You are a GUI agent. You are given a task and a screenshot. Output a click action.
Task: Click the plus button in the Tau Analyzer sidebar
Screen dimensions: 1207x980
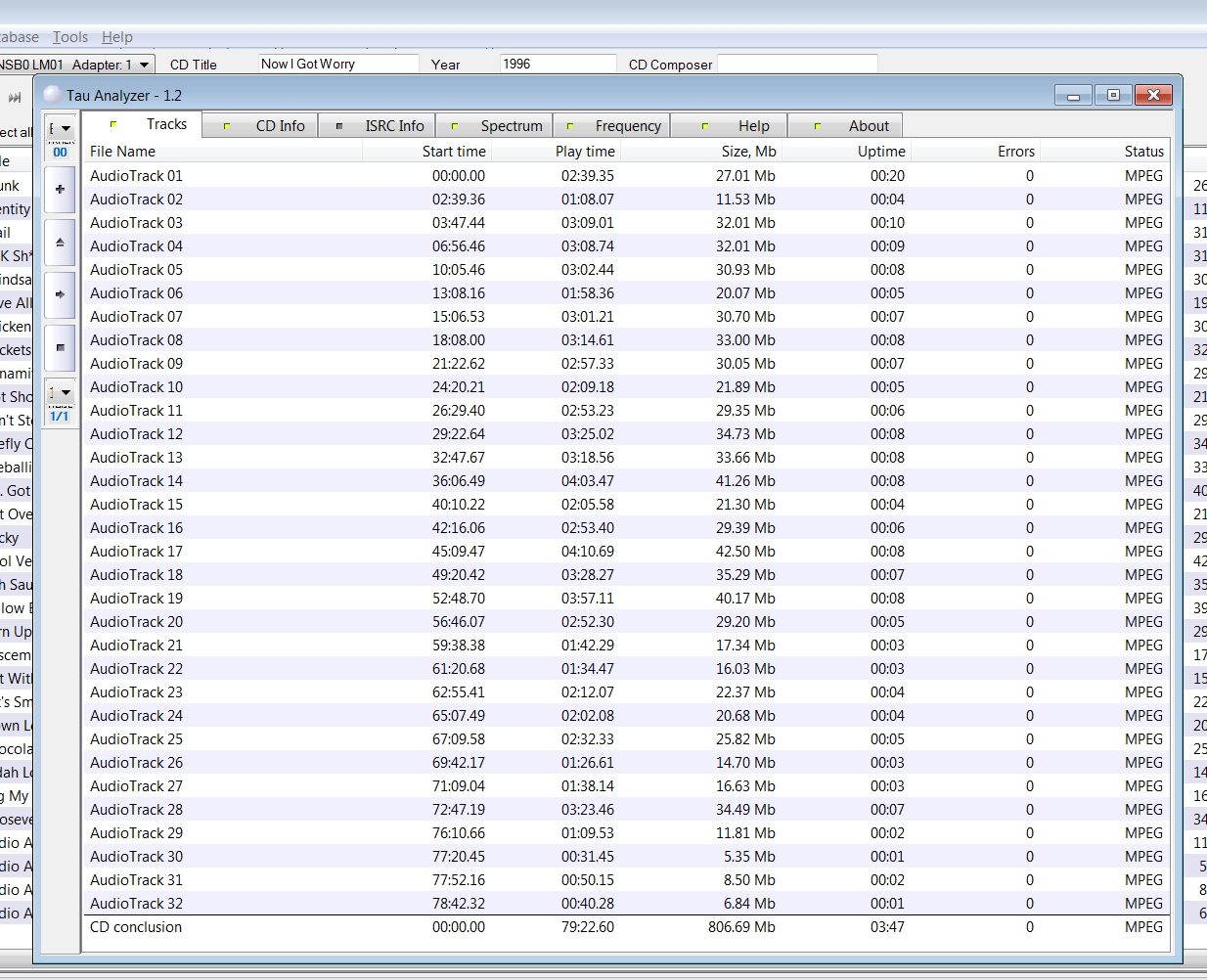pos(60,189)
